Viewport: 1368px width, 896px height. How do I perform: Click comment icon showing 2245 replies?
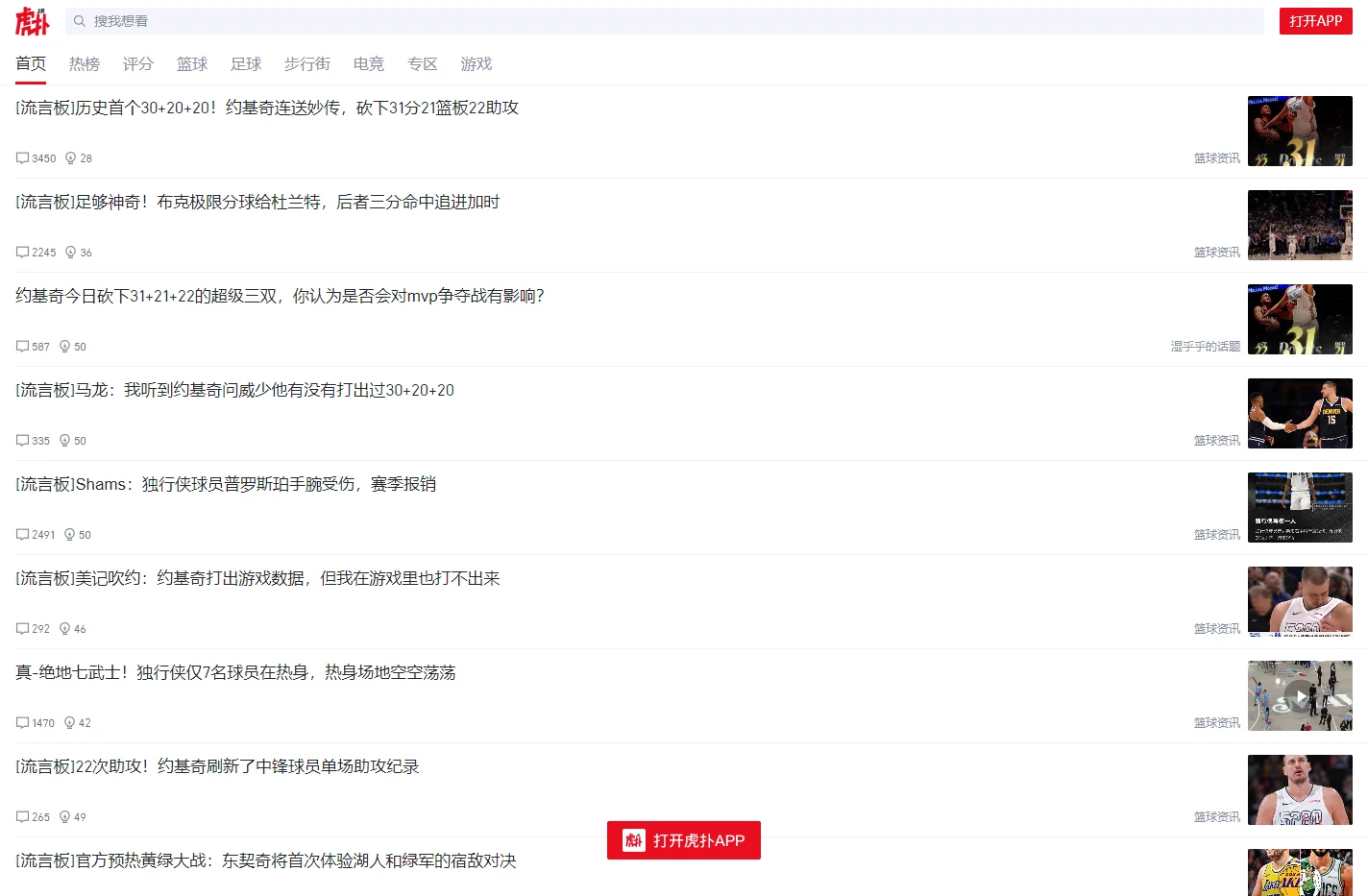(x=22, y=253)
